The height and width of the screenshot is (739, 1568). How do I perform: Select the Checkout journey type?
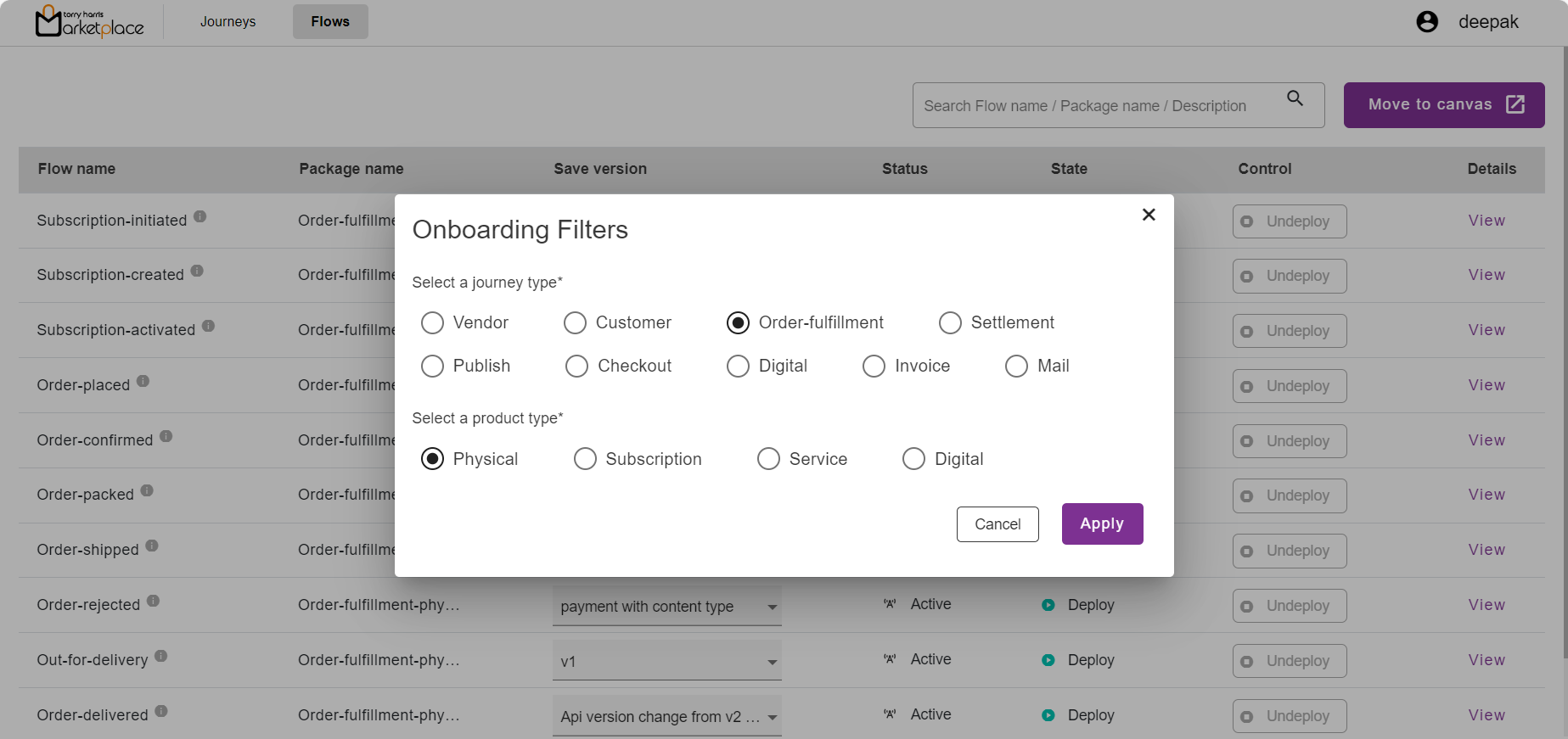[x=576, y=367]
